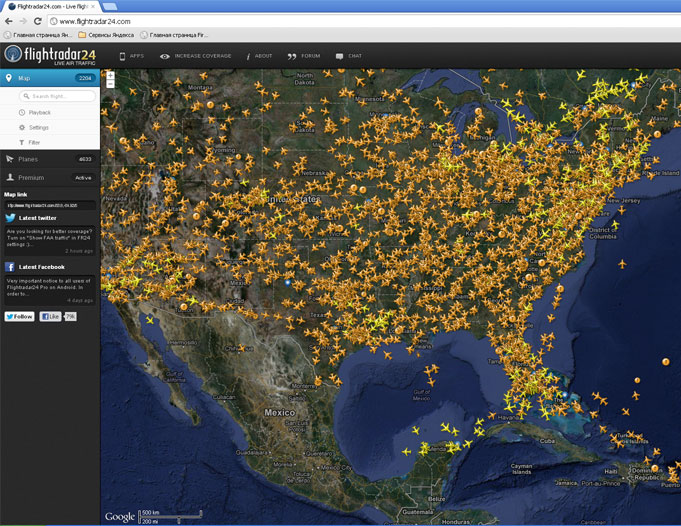The height and width of the screenshot is (526, 681).
Task: Expand the Premium sidebar section
Action: pyautogui.click(x=50, y=177)
